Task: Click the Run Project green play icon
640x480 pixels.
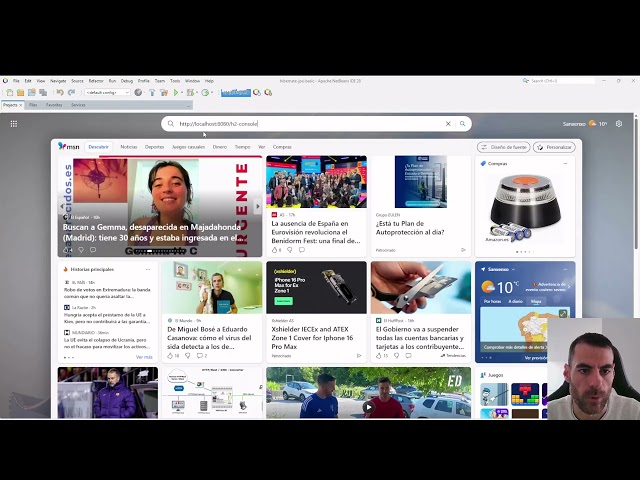Action: click(176, 92)
